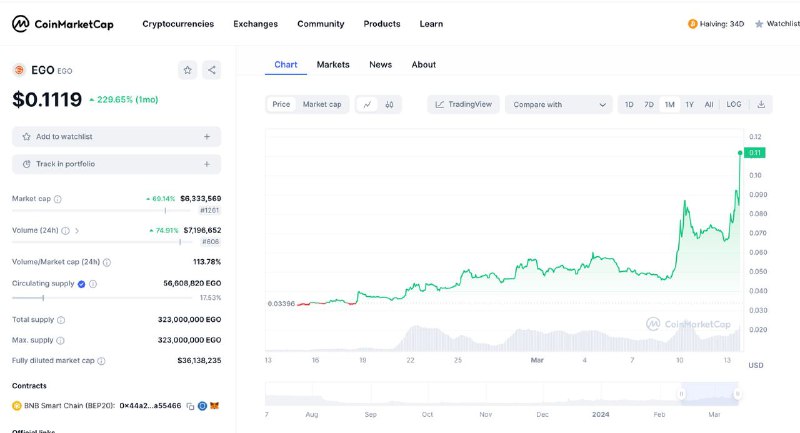Click the Halving: 34D link
This screenshot has height=433, width=800.
coord(716,24)
